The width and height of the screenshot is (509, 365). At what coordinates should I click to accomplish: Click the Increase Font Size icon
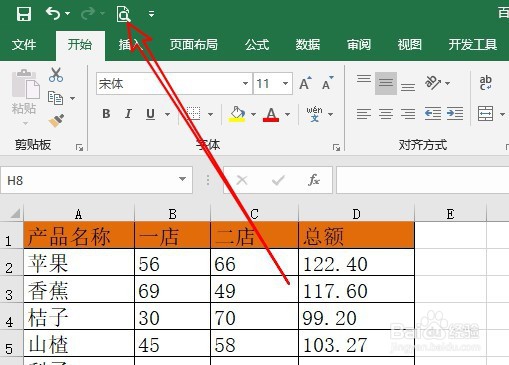pos(305,83)
